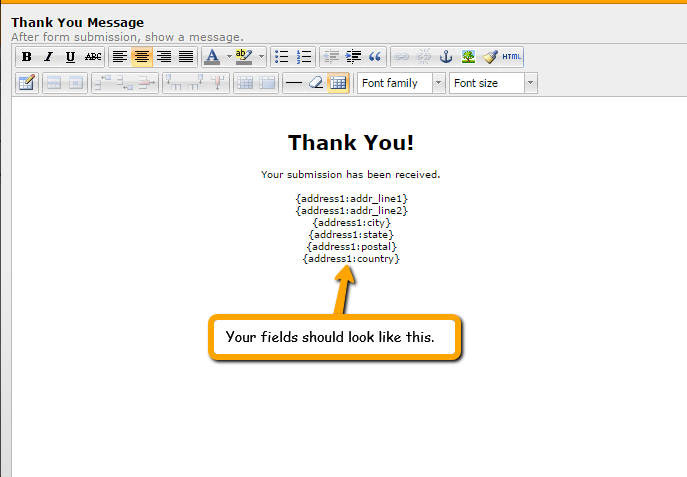Click the {address1:city} line in editor
Screen dimensions: 687x477
[x=351, y=222]
